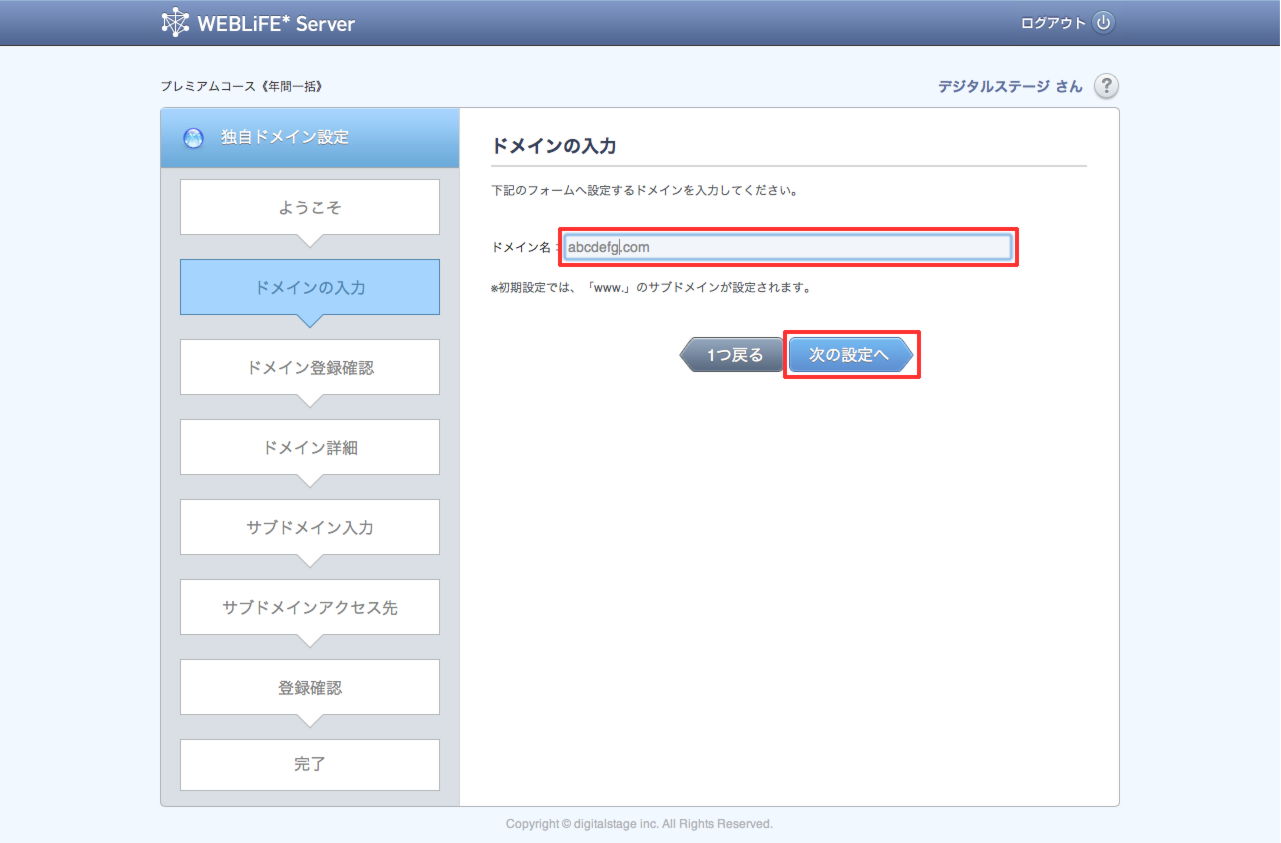This screenshot has width=1281, height=843.
Task: Open help with the question mark icon
Action: click(x=1106, y=86)
